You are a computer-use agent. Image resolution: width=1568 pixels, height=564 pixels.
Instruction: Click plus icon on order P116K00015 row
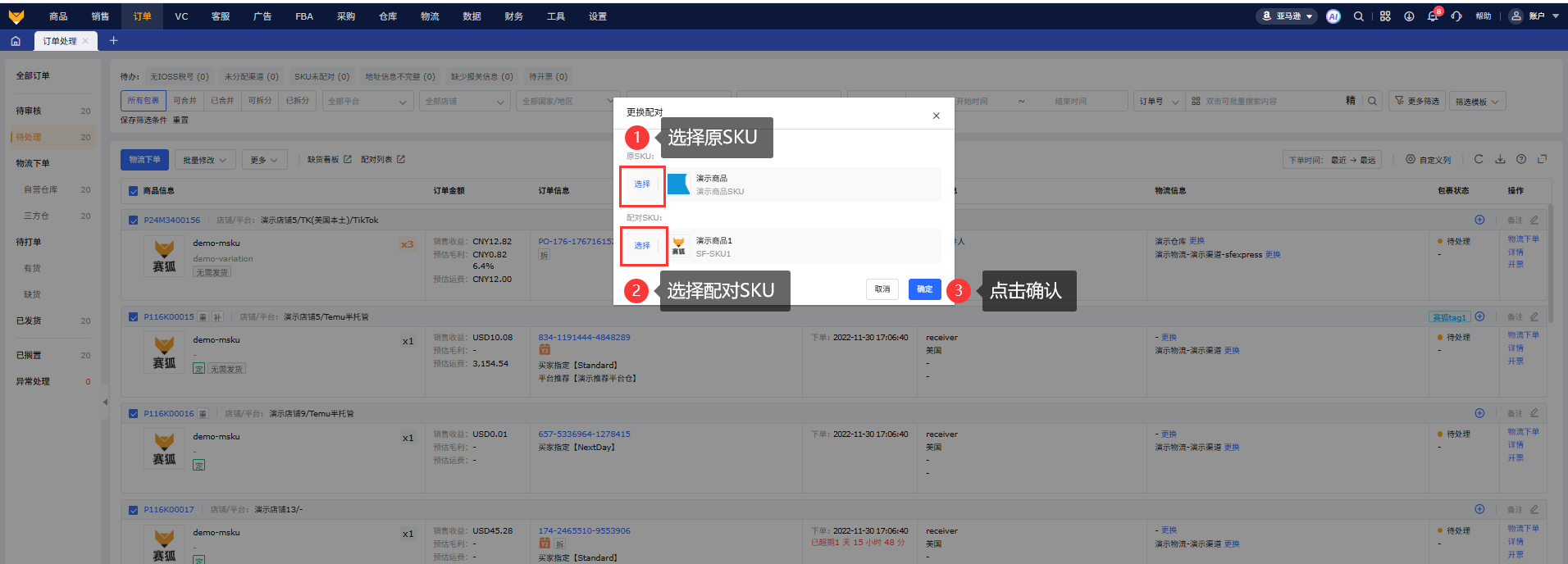[x=1479, y=316]
